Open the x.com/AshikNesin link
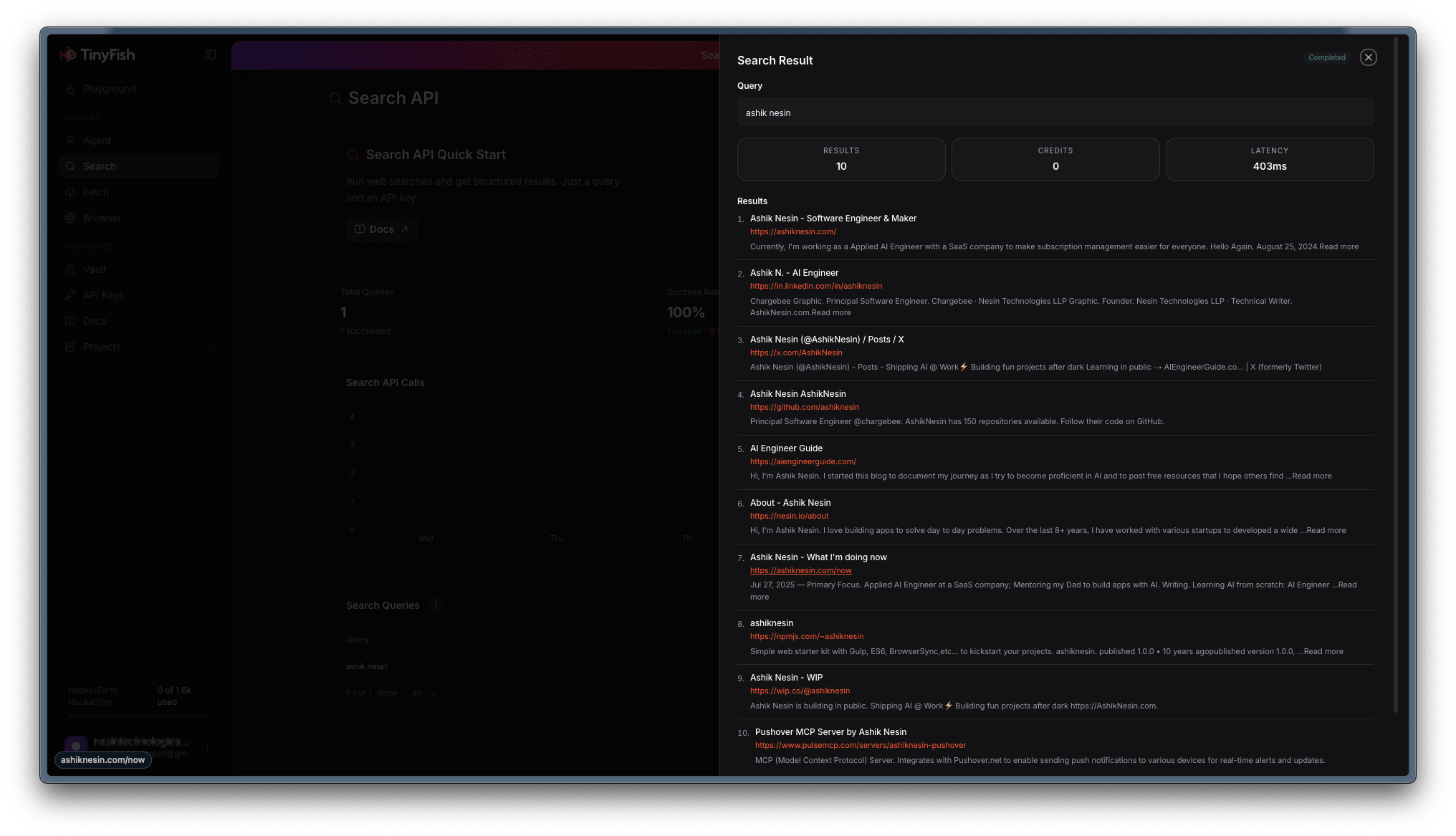The width and height of the screenshot is (1456, 836). (796, 352)
